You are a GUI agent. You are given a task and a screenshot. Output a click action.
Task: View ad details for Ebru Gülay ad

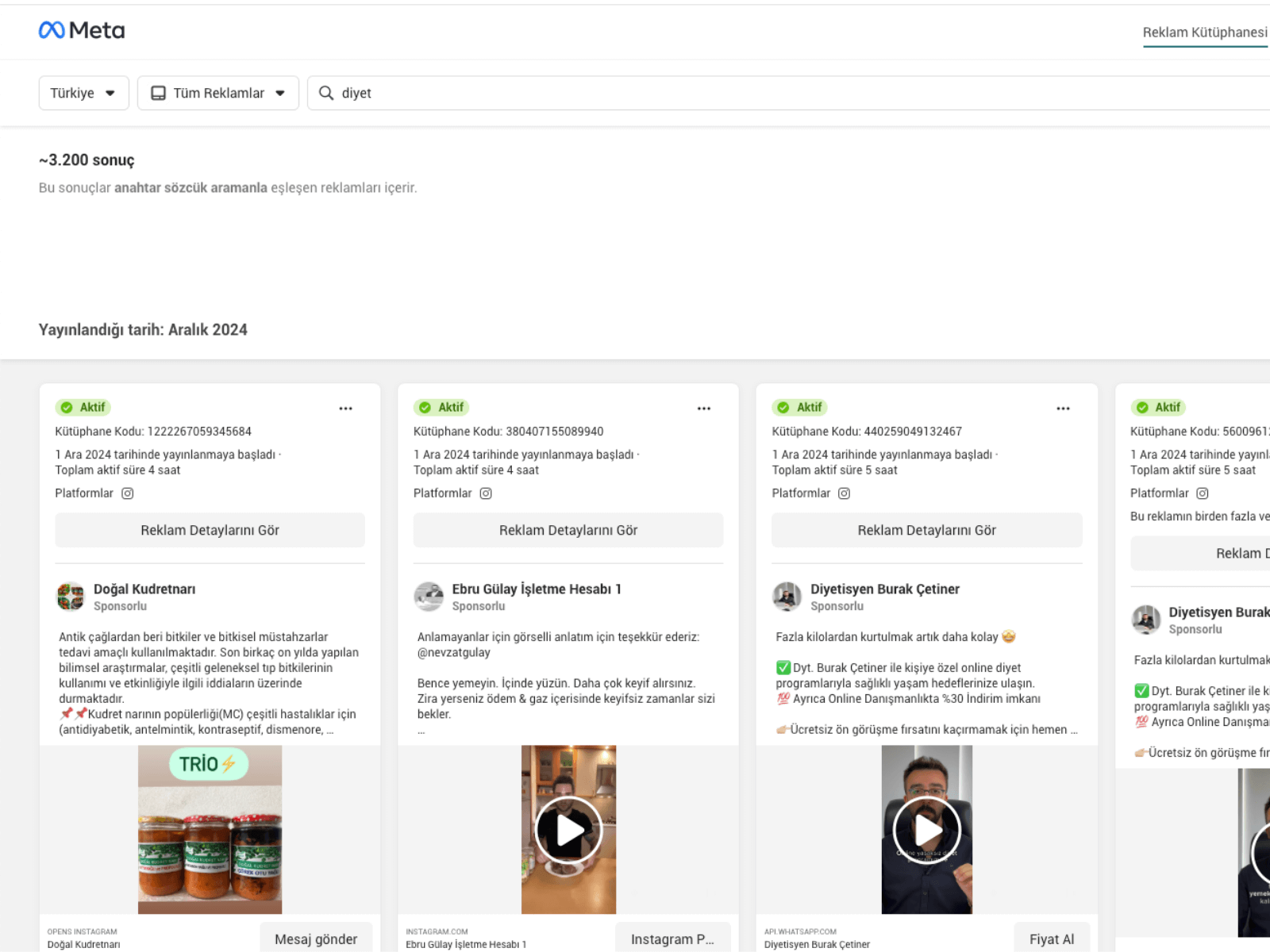[568, 530]
